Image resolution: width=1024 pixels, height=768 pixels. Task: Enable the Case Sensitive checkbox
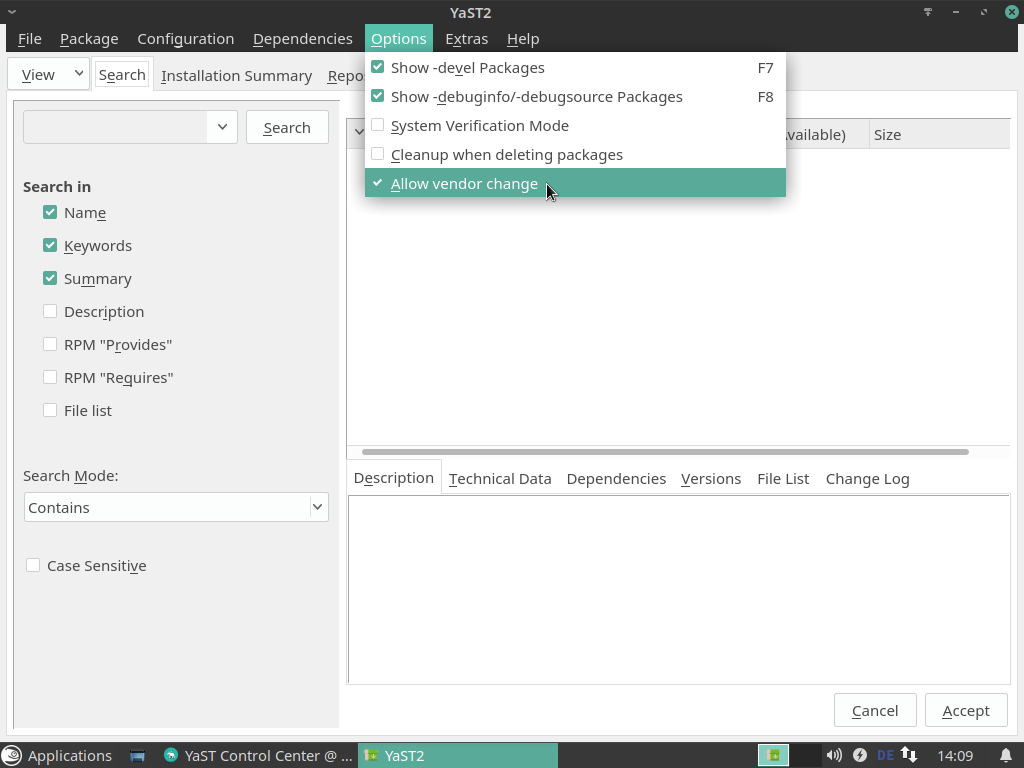click(x=33, y=566)
